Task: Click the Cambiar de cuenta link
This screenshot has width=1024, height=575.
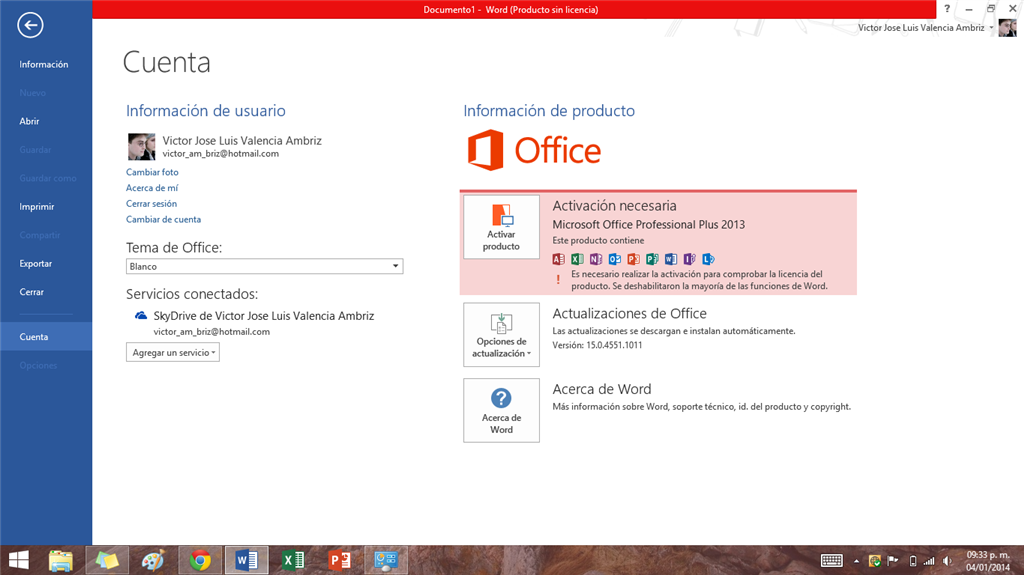Action: point(163,220)
